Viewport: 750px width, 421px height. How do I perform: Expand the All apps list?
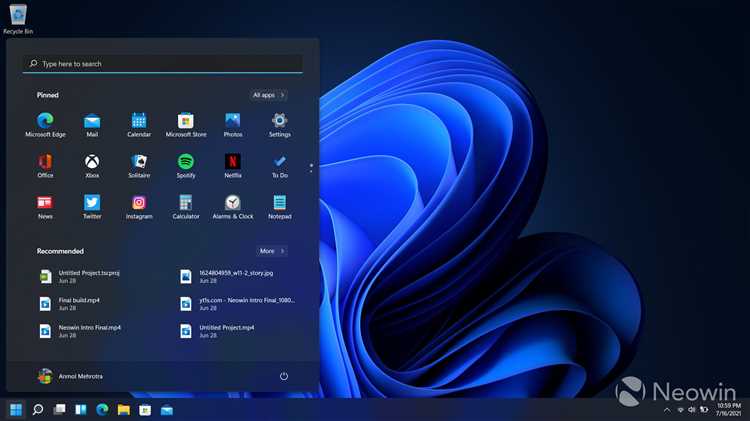click(x=268, y=95)
